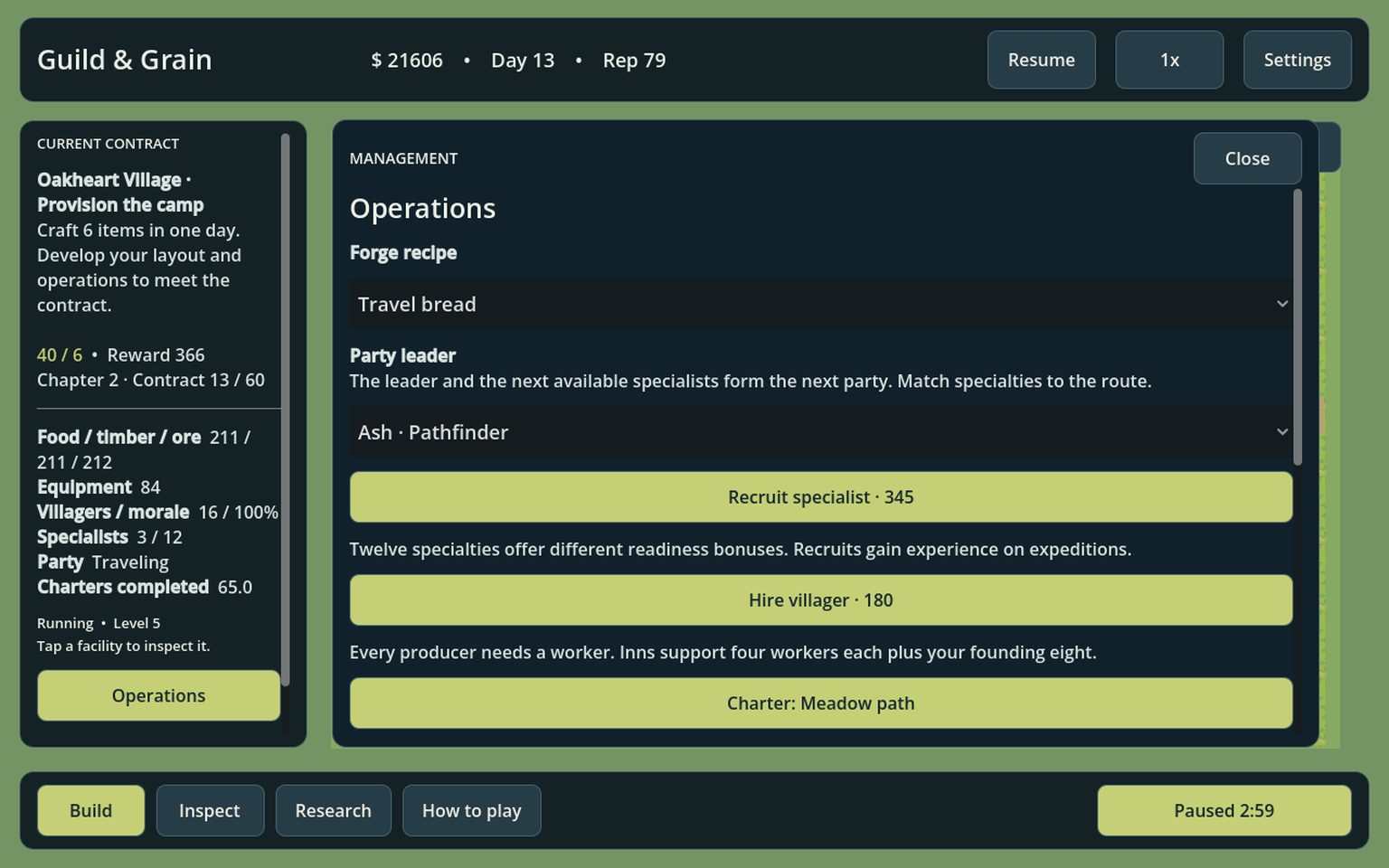Open the Research tab
1389x868 pixels.
tap(333, 810)
